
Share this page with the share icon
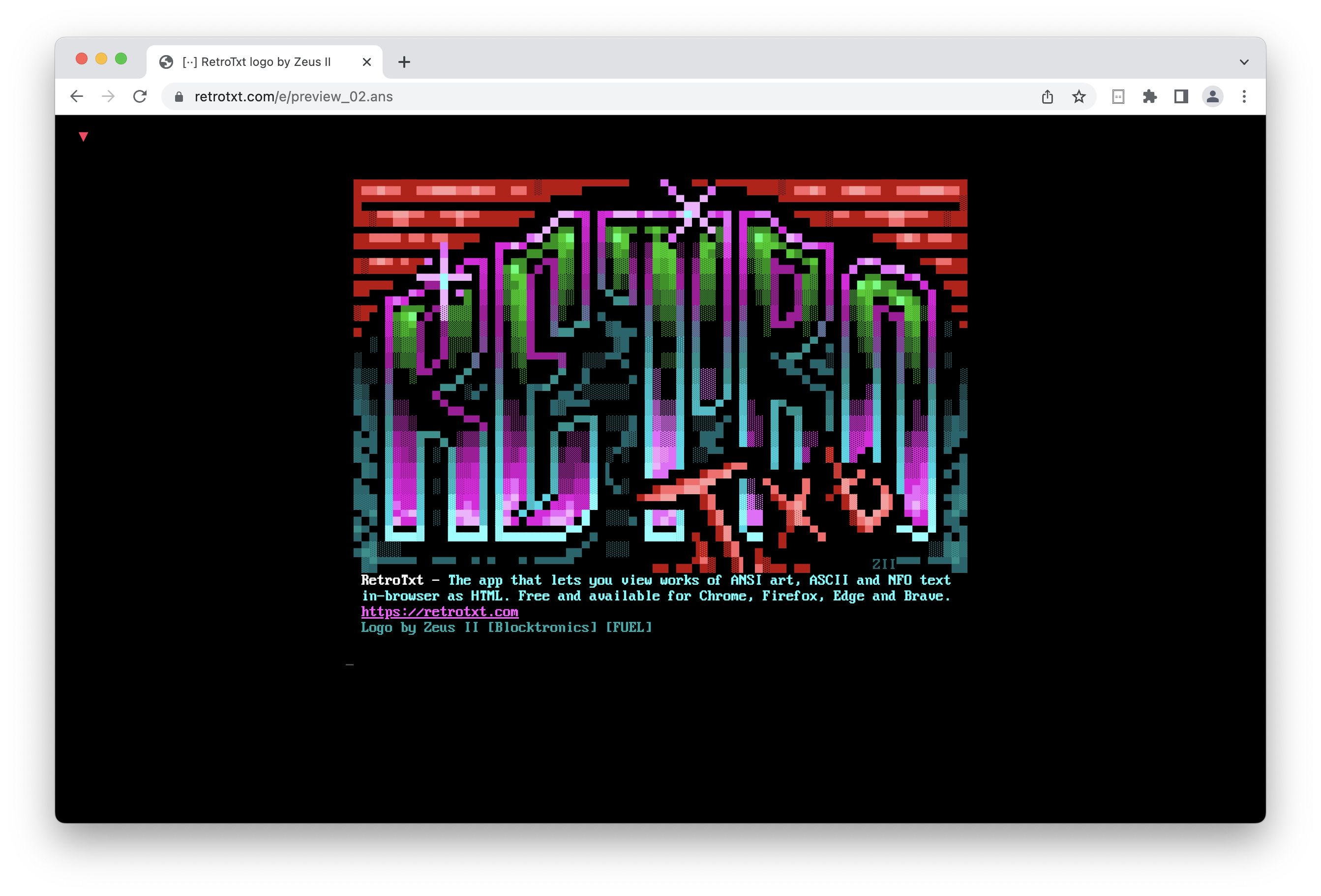tap(1047, 97)
